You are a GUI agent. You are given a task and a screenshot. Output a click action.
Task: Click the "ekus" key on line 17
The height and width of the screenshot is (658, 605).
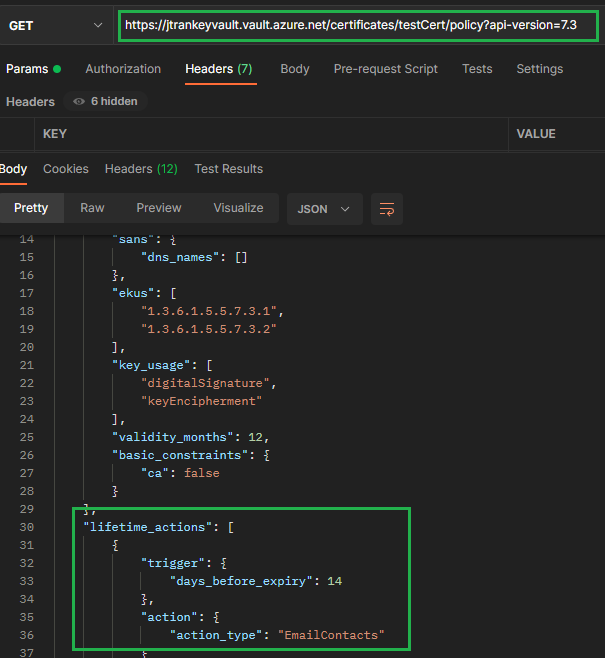point(133,293)
